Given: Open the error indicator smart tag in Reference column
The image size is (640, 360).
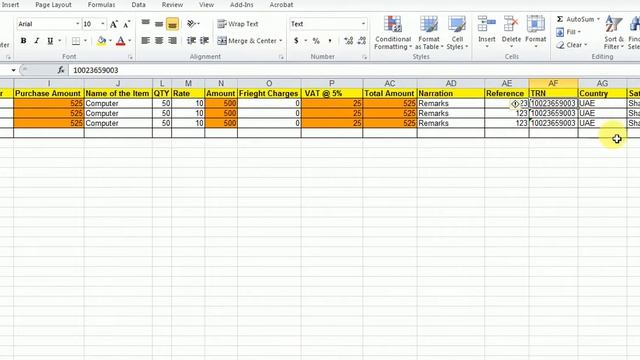Looking at the screenshot, I should click(515, 104).
